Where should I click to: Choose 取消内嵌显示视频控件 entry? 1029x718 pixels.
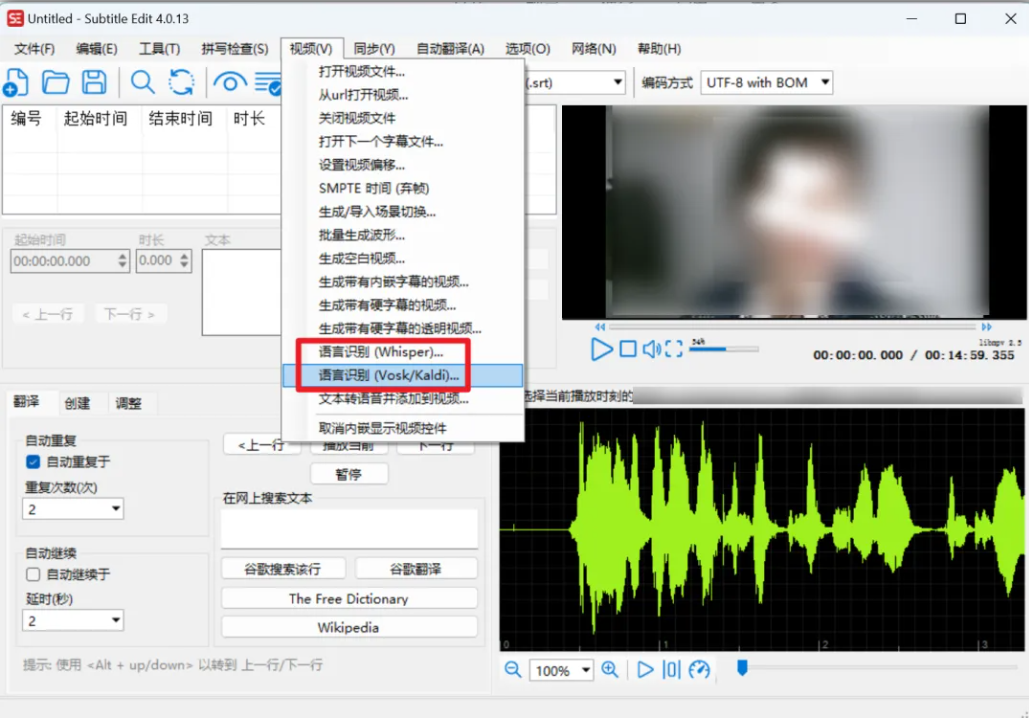(403, 429)
